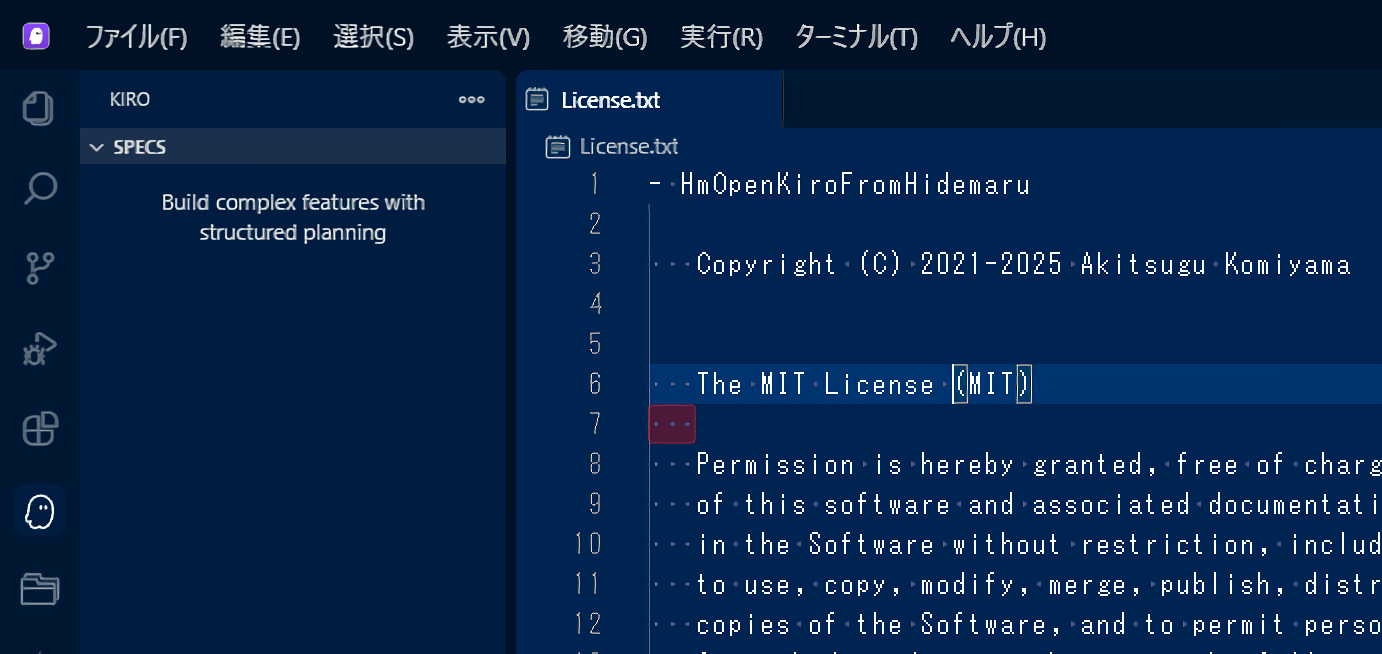Click License.txt in the breadcrumb bar

click(628, 147)
